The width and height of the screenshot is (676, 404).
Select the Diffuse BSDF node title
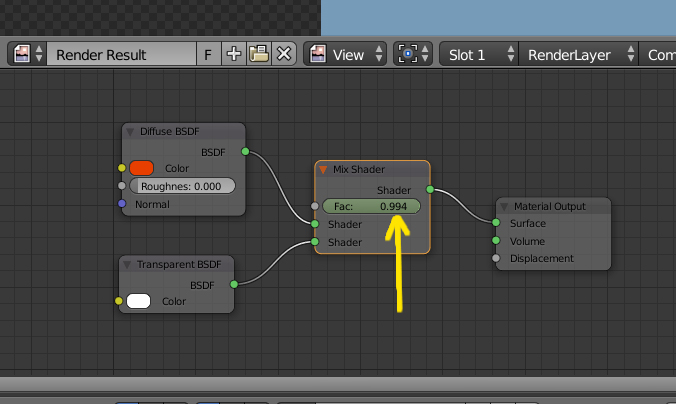pyautogui.click(x=169, y=132)
